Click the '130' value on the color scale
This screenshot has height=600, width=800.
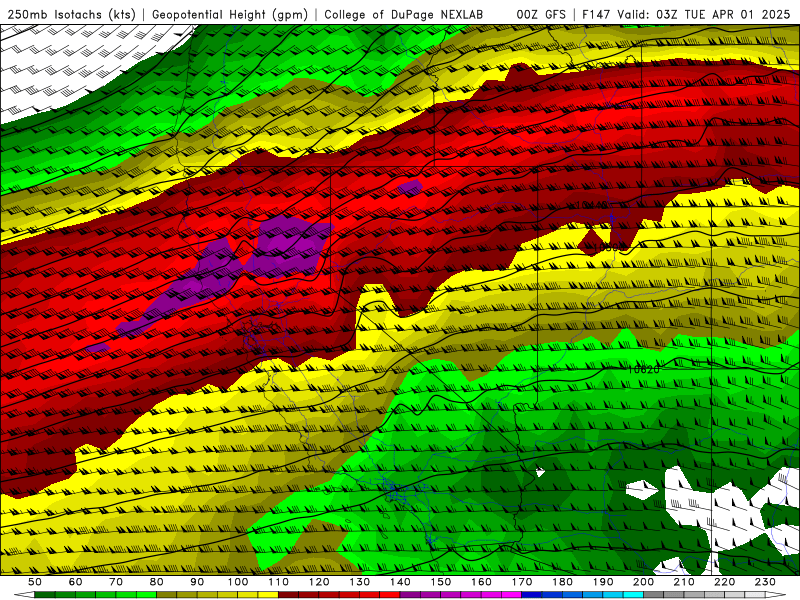click(x=359, y=582)
